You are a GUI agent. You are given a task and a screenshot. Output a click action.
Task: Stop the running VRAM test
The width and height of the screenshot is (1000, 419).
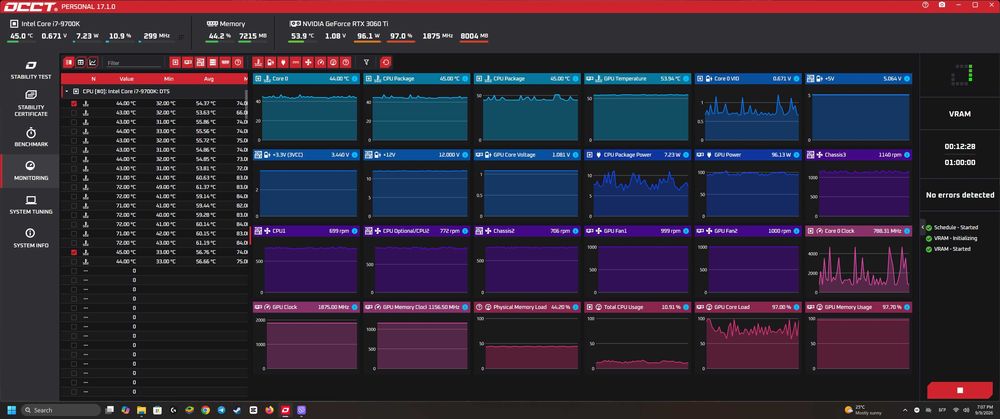pos(960,390)
